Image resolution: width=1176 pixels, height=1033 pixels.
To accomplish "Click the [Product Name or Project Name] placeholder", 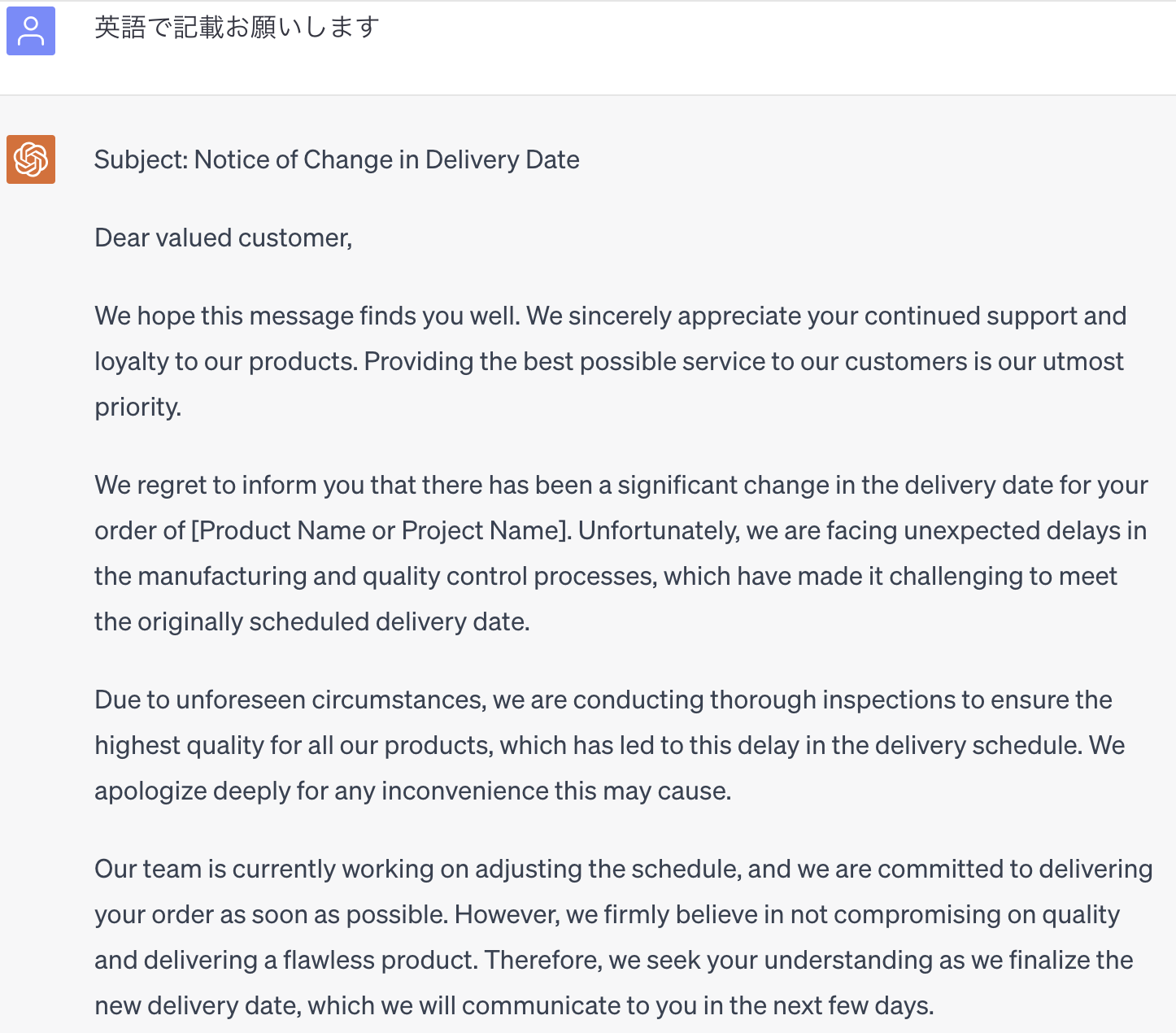I will pyautogui.click(x=381, y=530).
